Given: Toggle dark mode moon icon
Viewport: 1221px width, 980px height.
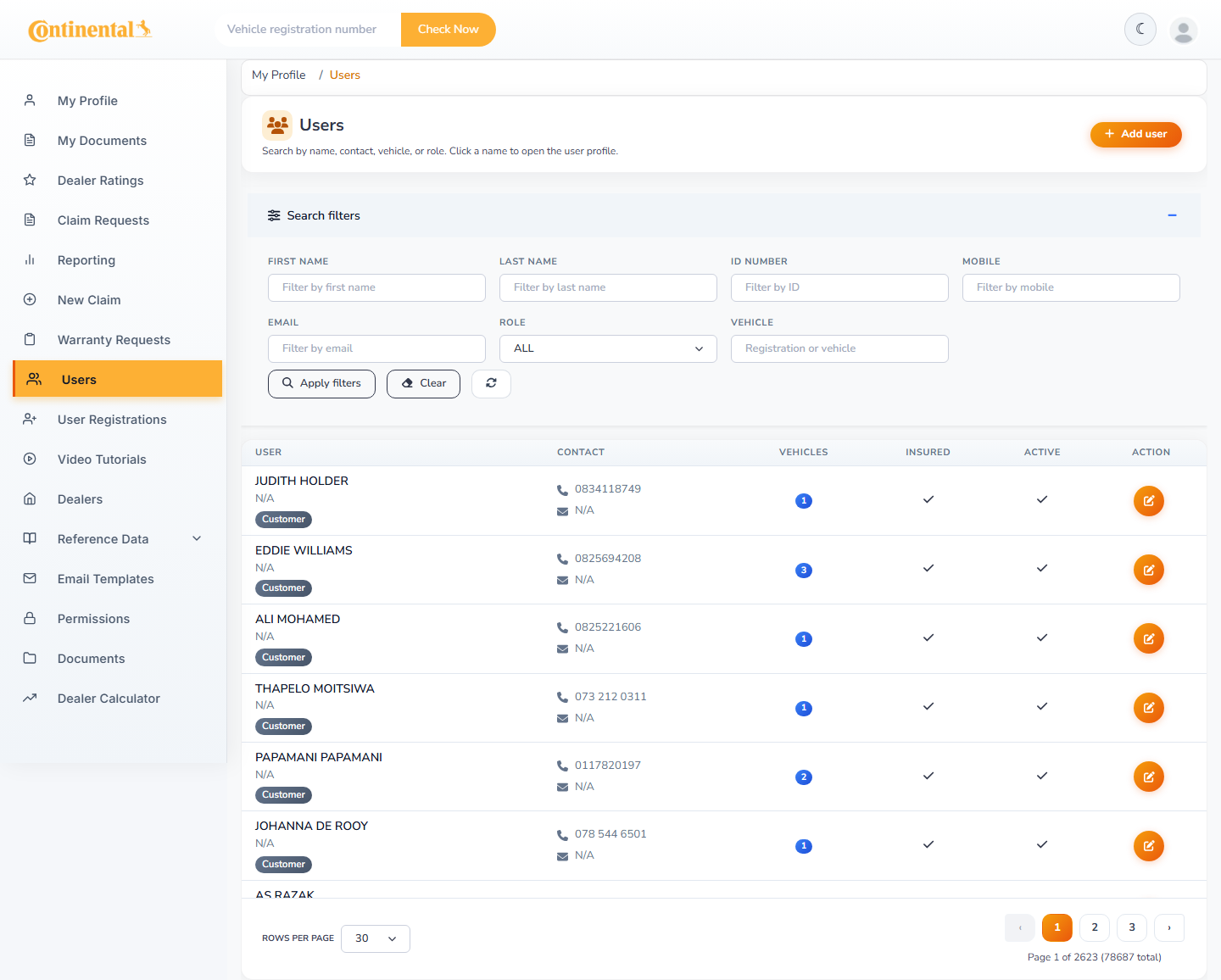Looking at the screenshot, I should [1140, 29].
